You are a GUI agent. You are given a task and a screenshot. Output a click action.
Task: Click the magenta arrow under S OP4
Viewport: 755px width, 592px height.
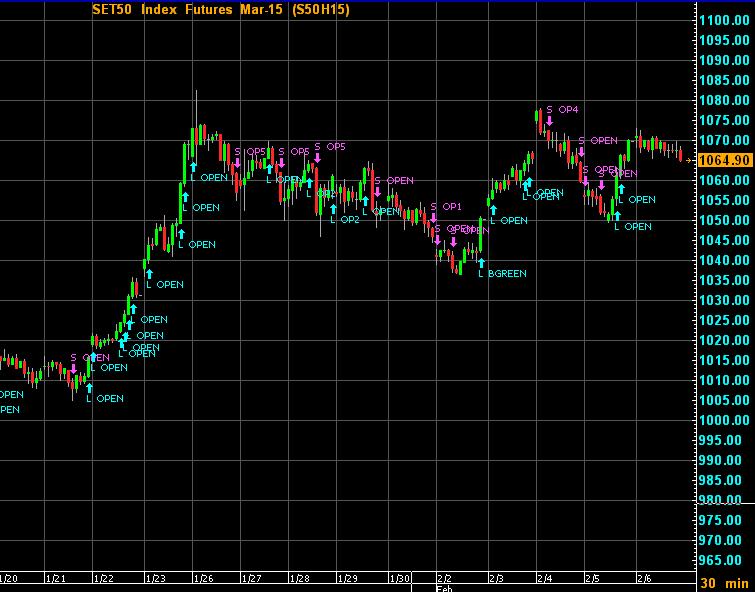549,121
